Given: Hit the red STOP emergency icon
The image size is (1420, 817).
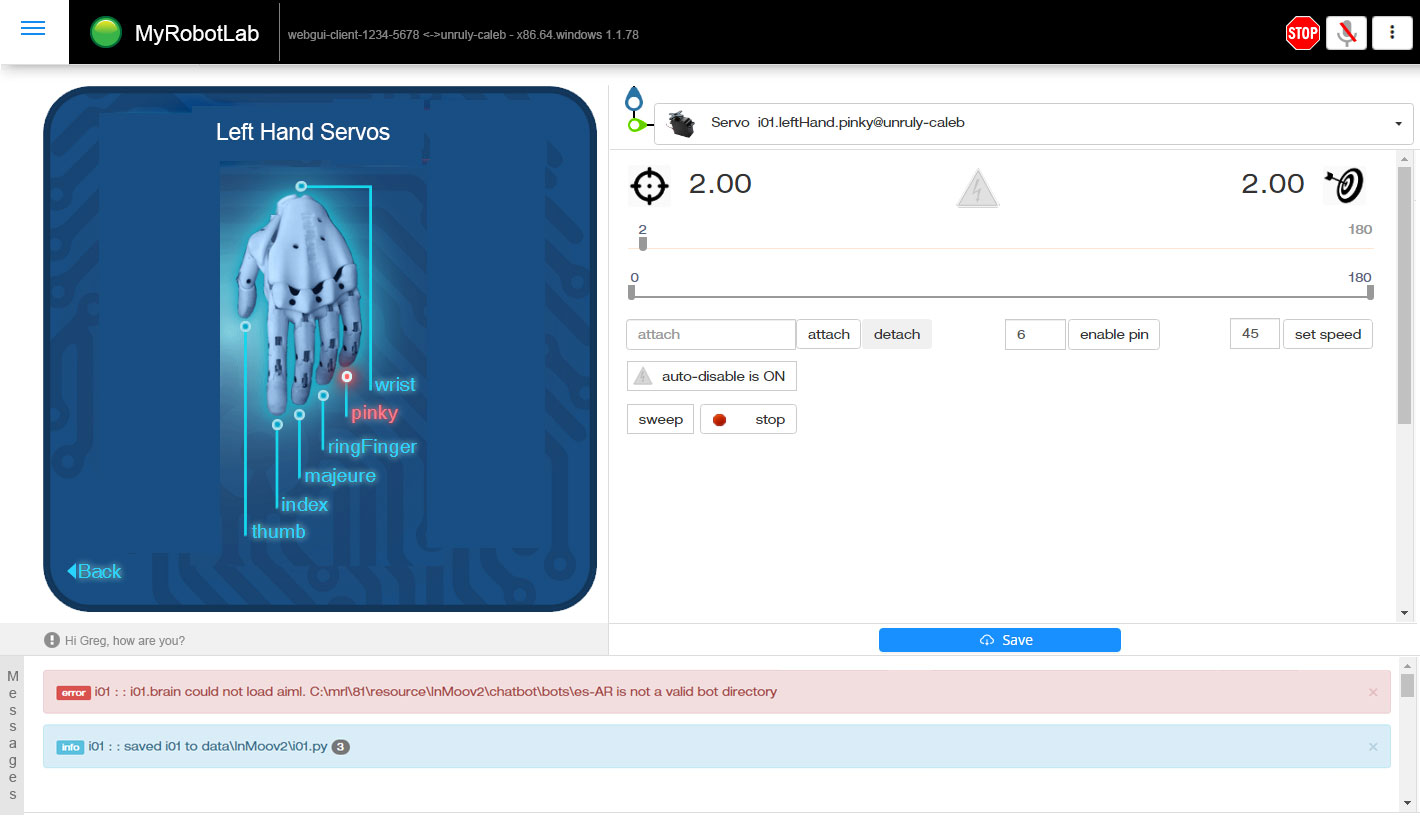Looking at the screenshot, I should pos(1302,33).
